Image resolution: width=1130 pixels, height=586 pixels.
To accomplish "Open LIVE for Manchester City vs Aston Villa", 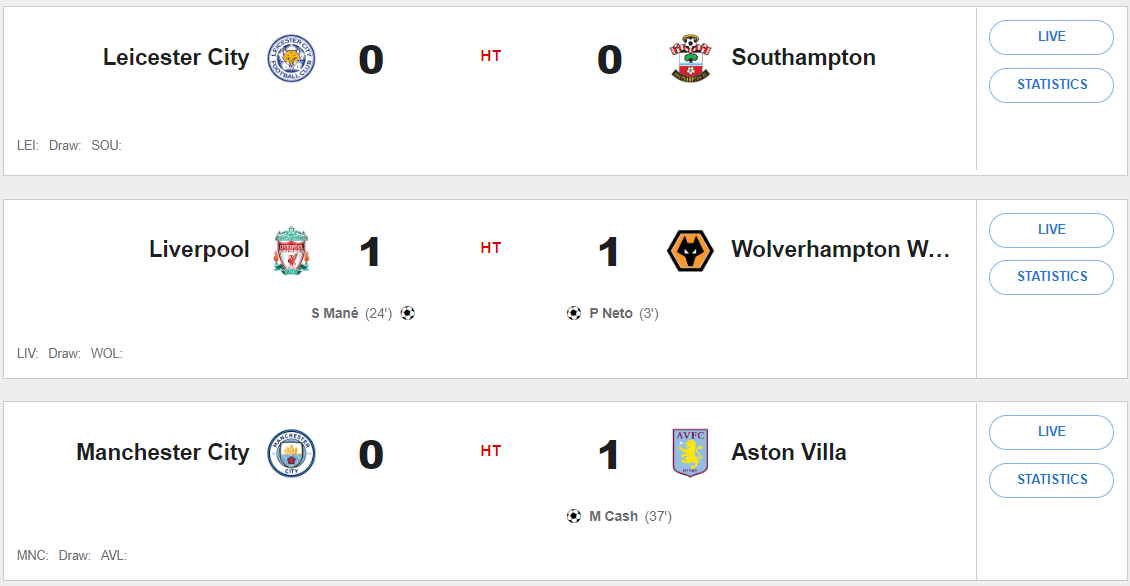I will click(1051, 432).
